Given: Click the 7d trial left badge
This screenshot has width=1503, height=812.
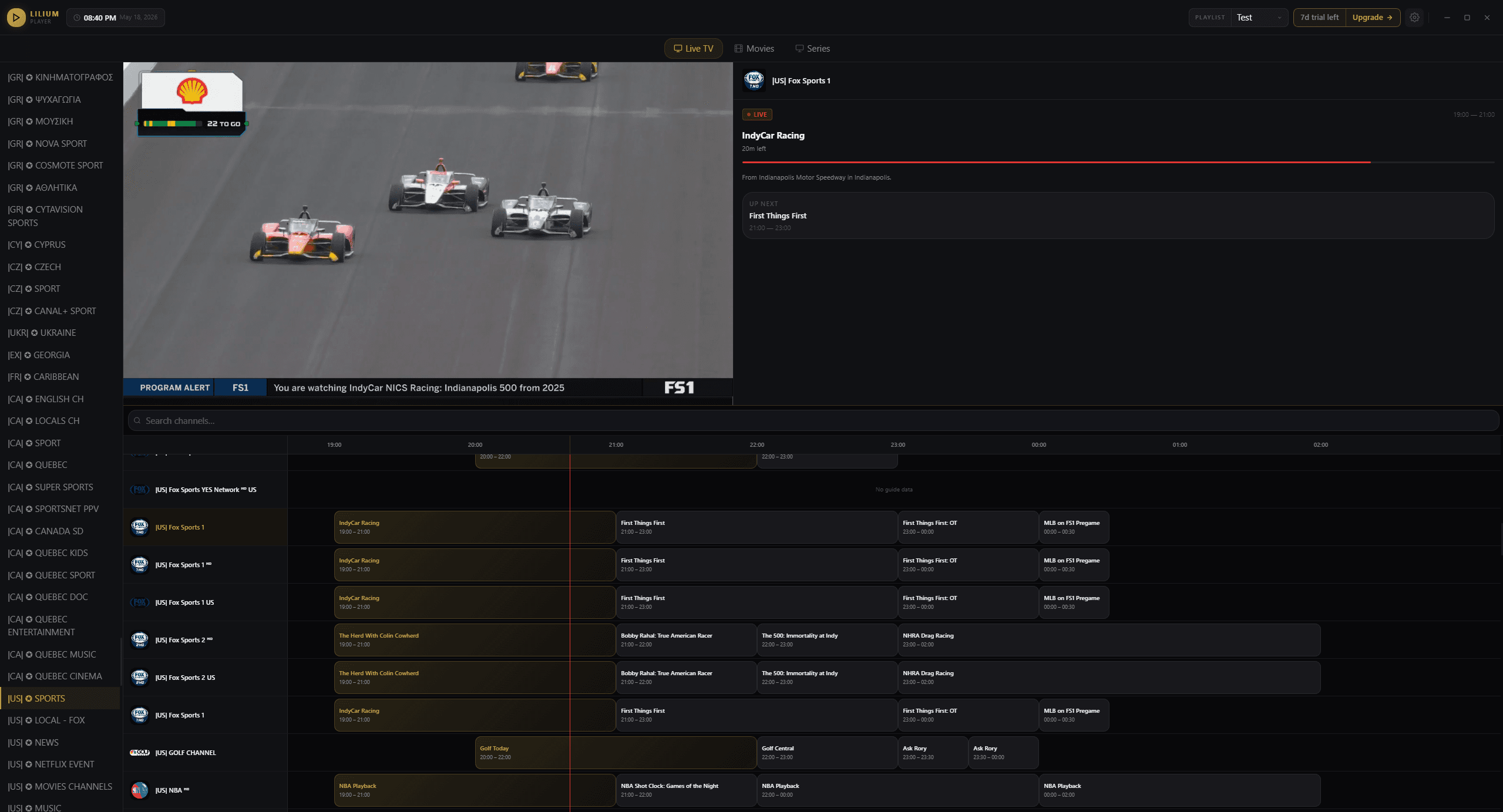Looking at the screenshot, I should pyautogui.click(x=1319, y=18).
